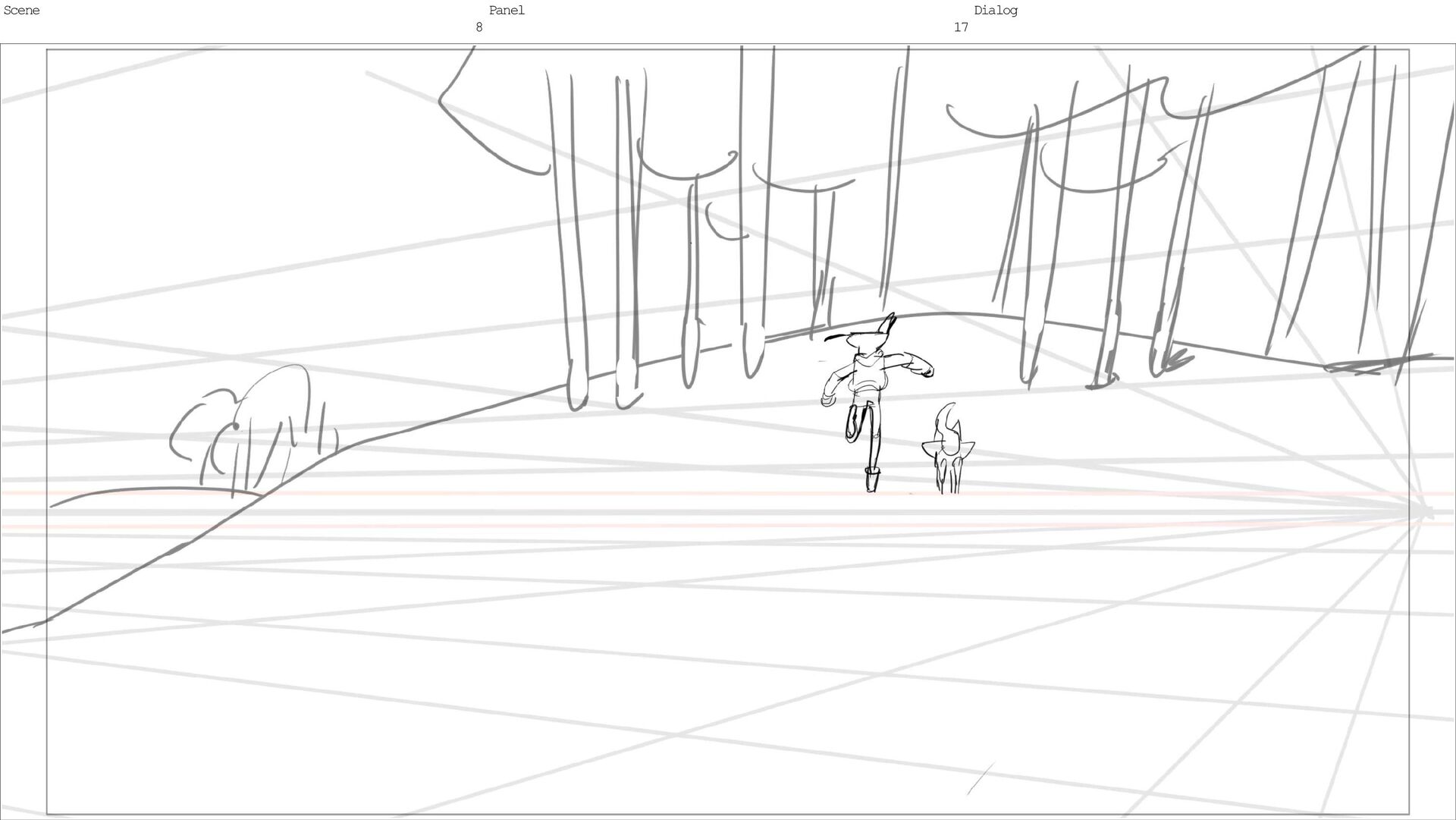Click the Scene header label

21,11
